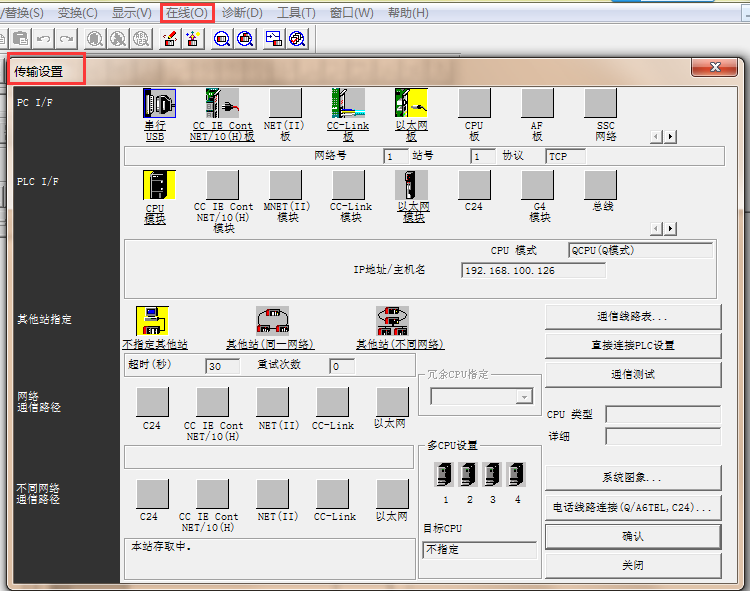Viewport: 750px width, 591px height.
Task: Select the Ethernet board icon in PC I/F
Action: (x=411, y=103)
